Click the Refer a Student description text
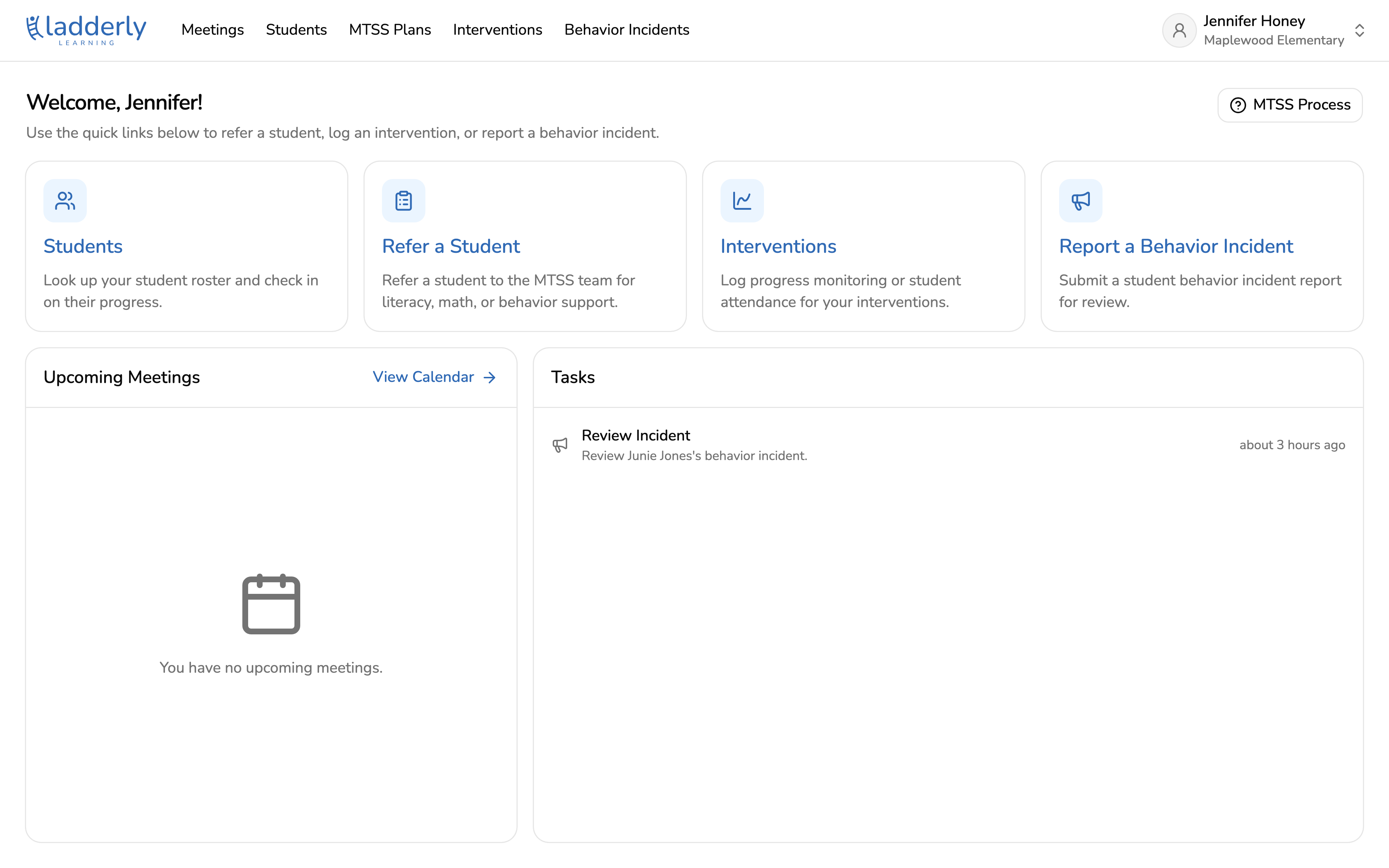The height and width of the screenshot is (868, 1389). point(509,291)
